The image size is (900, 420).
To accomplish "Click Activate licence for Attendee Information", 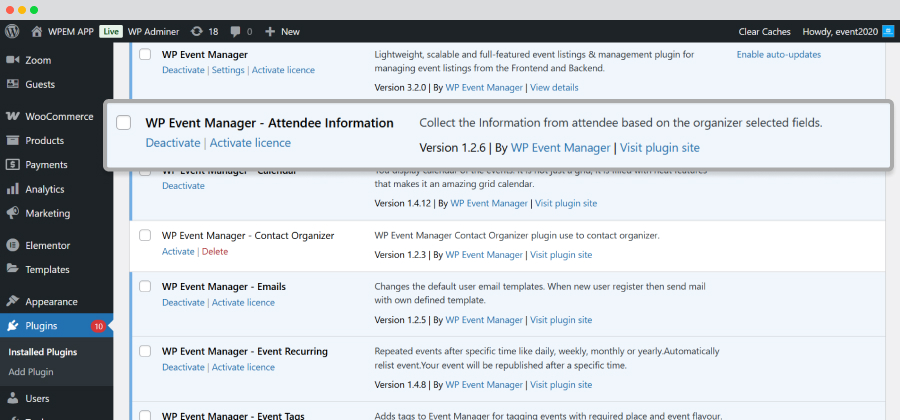I will 250,142.
